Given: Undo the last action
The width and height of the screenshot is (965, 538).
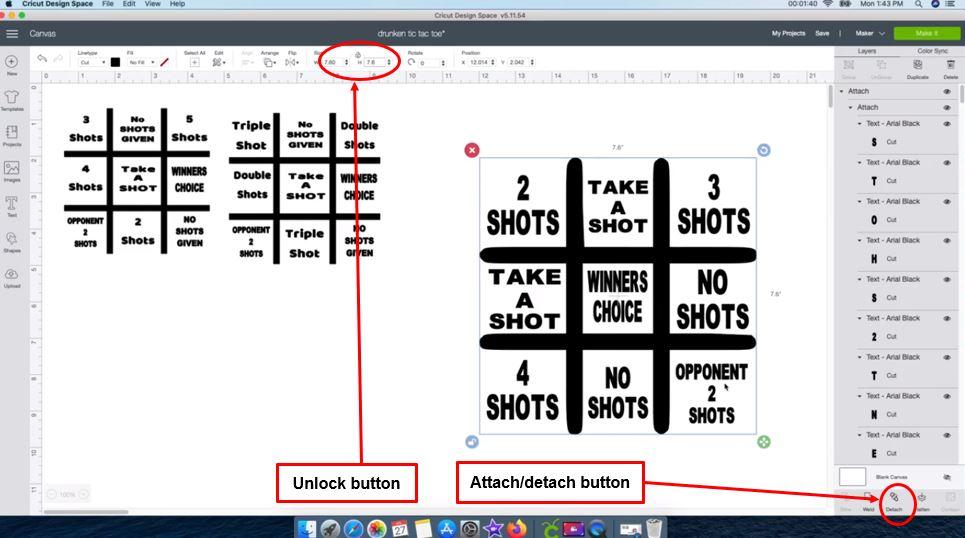Looking at the screenshot, I should (42, 58).
